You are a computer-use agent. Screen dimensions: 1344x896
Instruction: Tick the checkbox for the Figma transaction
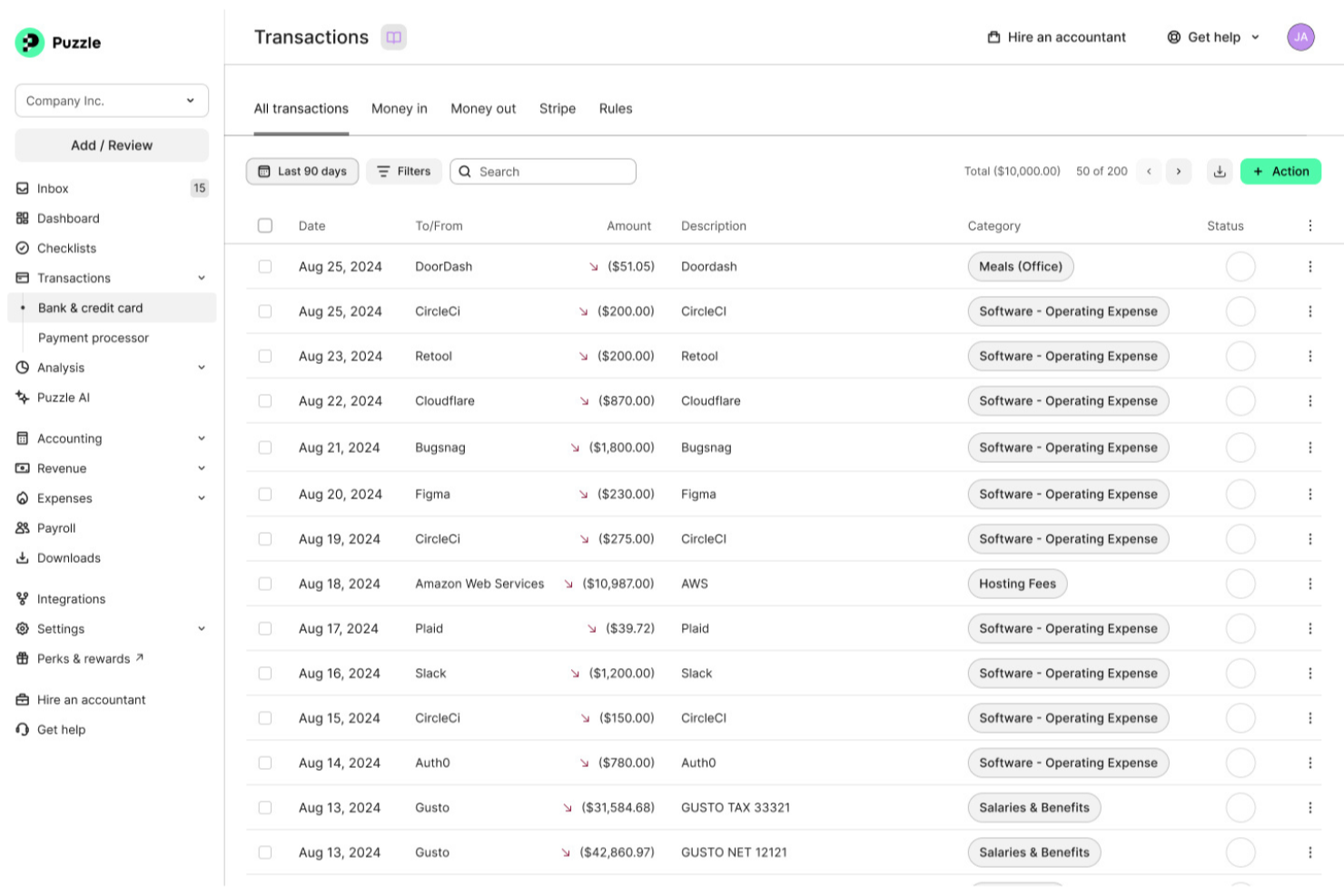(x=265, y=494)
